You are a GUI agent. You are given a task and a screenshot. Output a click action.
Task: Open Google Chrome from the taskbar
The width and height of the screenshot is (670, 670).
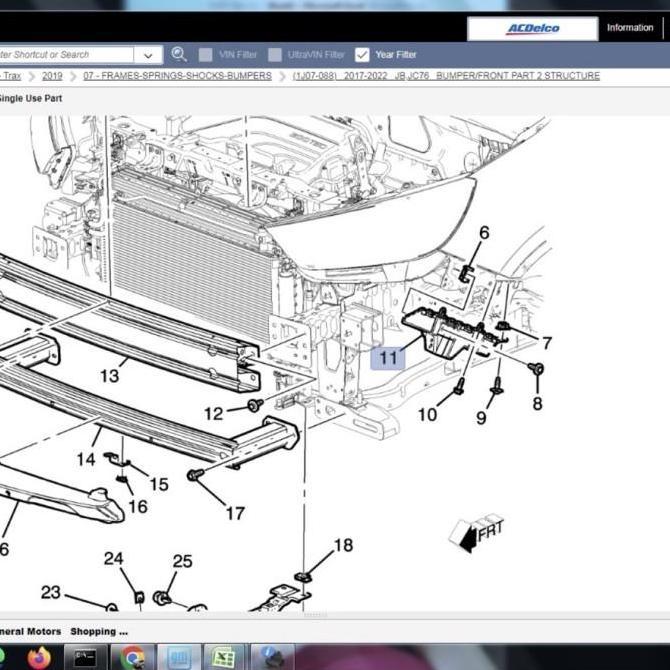coord(133,658)
